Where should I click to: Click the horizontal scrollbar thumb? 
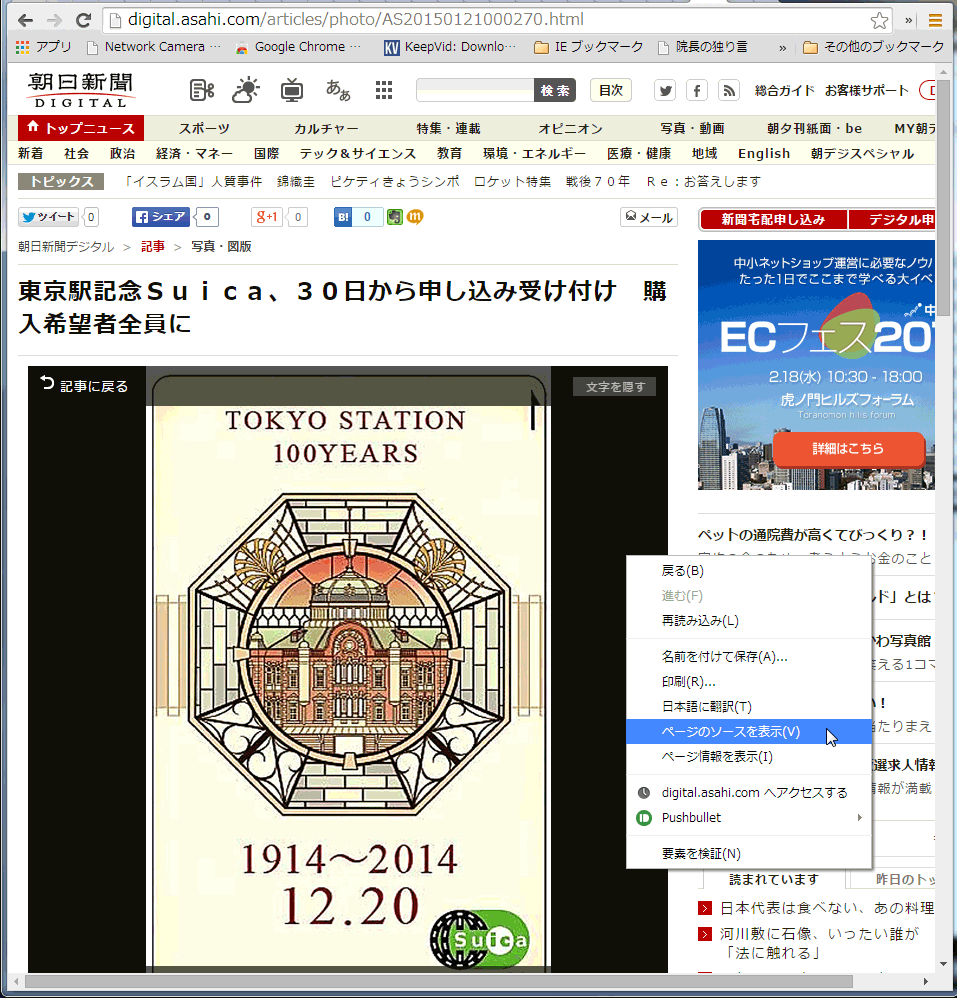pos(438,981)
